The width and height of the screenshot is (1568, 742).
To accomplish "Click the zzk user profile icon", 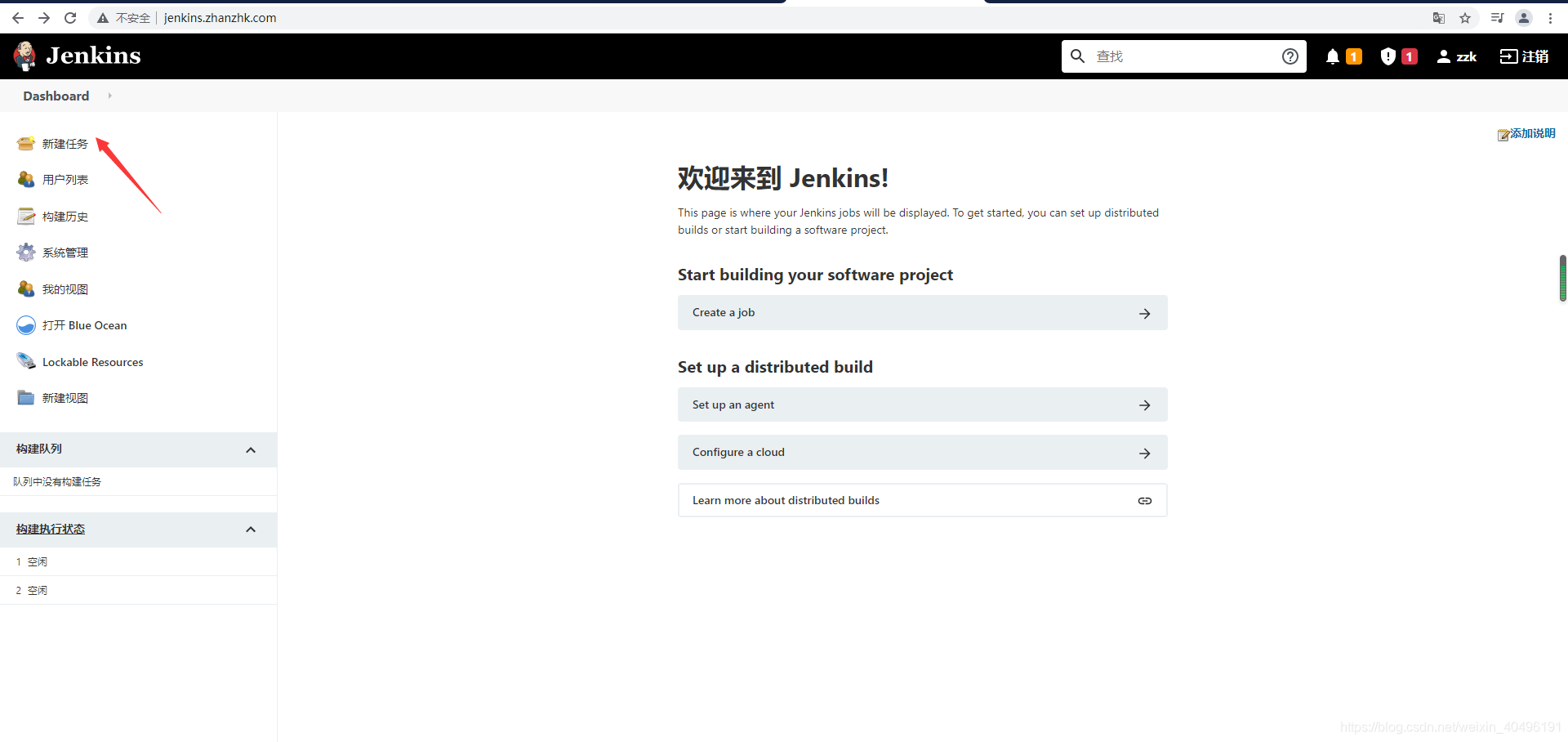I will pos(1444,56).
